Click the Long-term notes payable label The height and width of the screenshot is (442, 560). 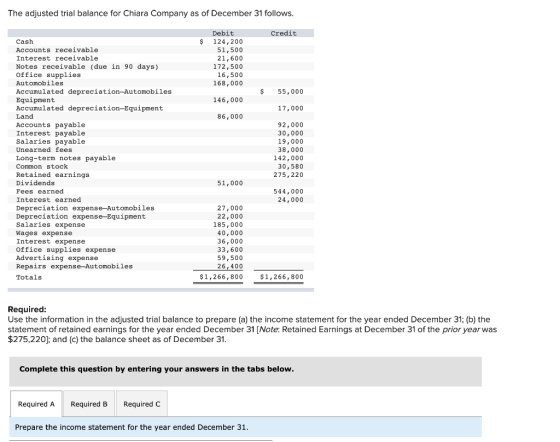coord(66,158)
